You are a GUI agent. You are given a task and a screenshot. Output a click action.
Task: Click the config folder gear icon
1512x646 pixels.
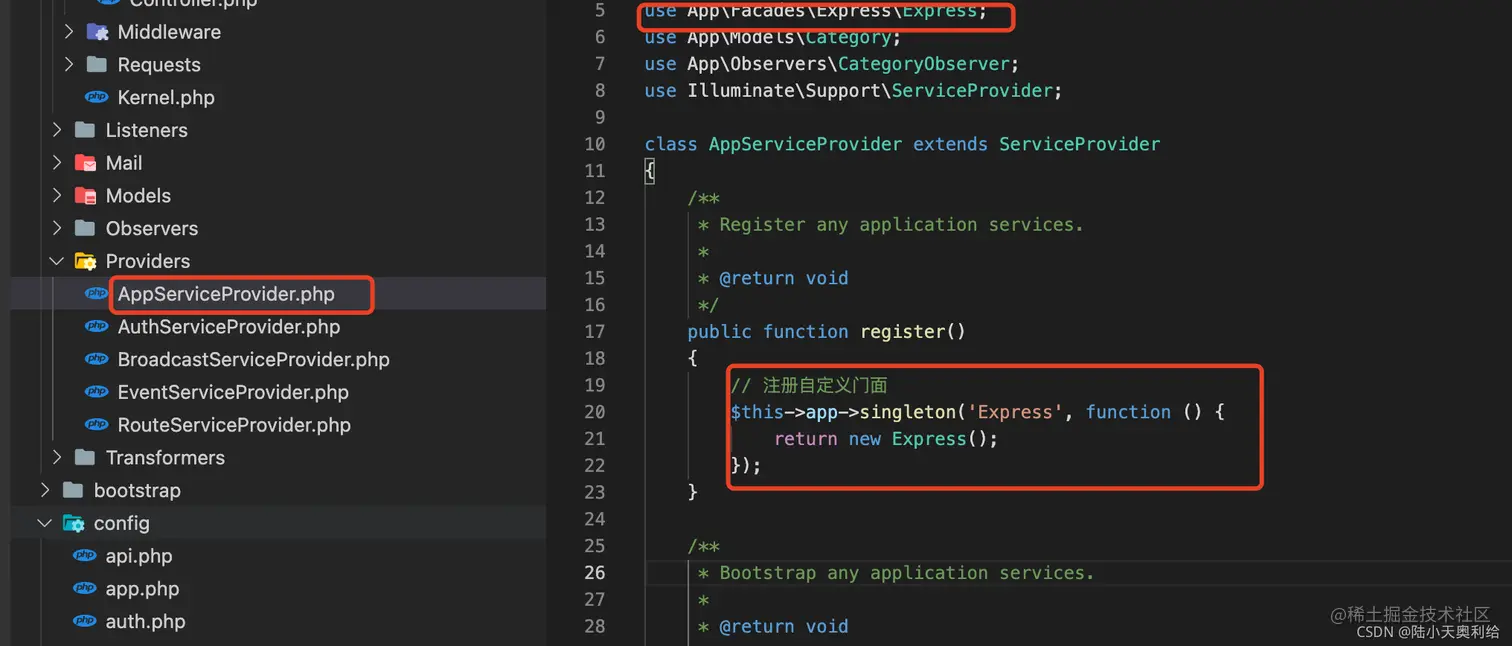click(x=74, y=523)
